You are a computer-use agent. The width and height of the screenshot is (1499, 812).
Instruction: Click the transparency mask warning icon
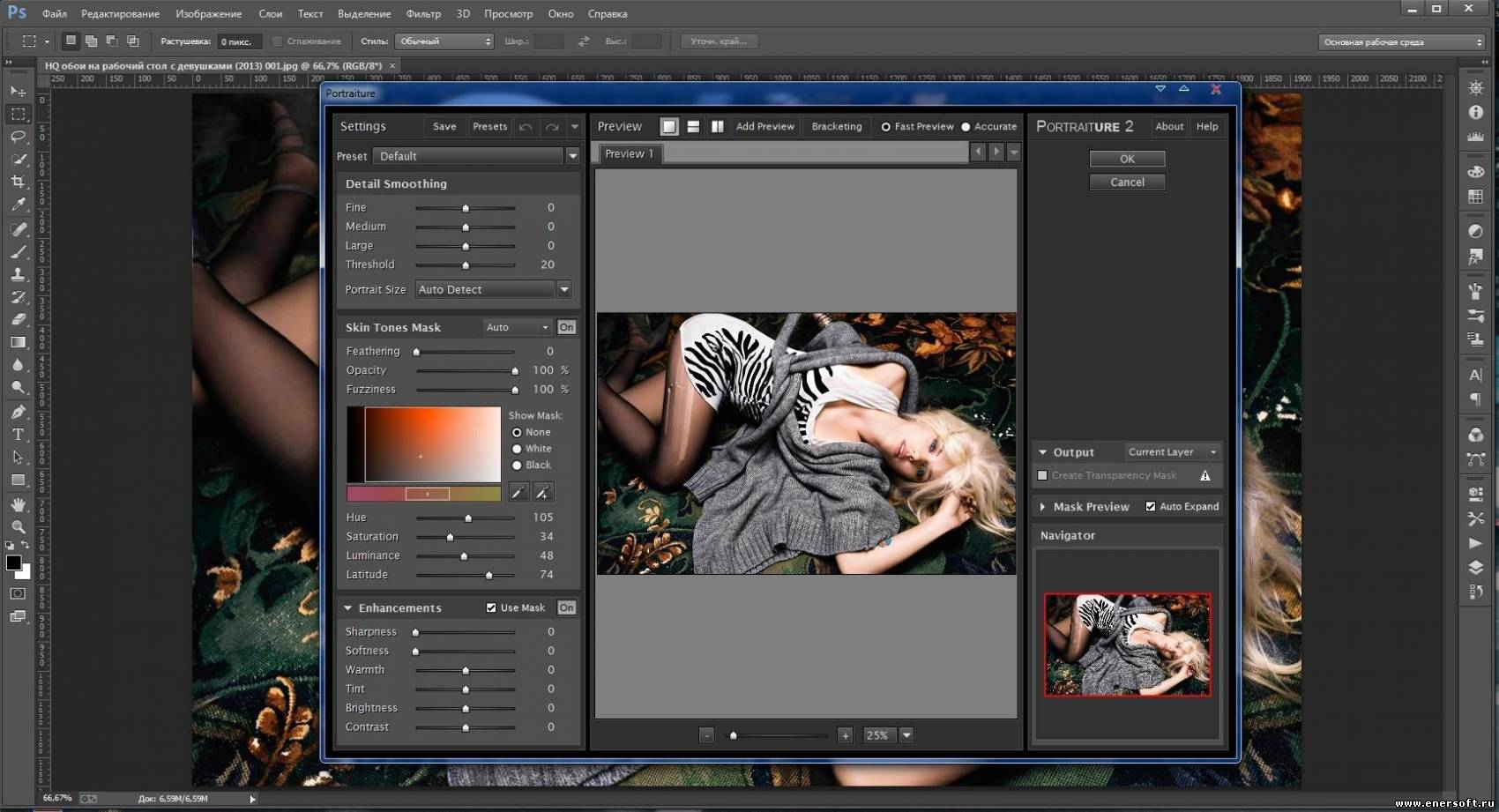(1205, 476)
